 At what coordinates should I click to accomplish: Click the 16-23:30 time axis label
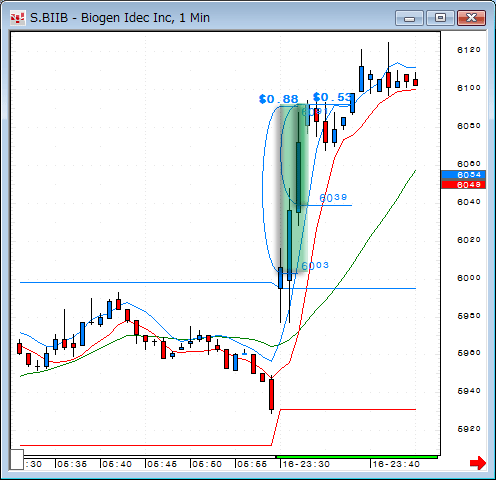point(306,464)
